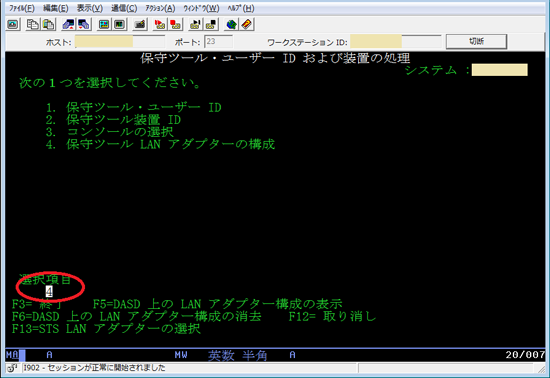Image resolution: width=550 pixels, height=378 pixels.
Task: Open the ウィンドウ(W) menu
Action: pos(201,8)
